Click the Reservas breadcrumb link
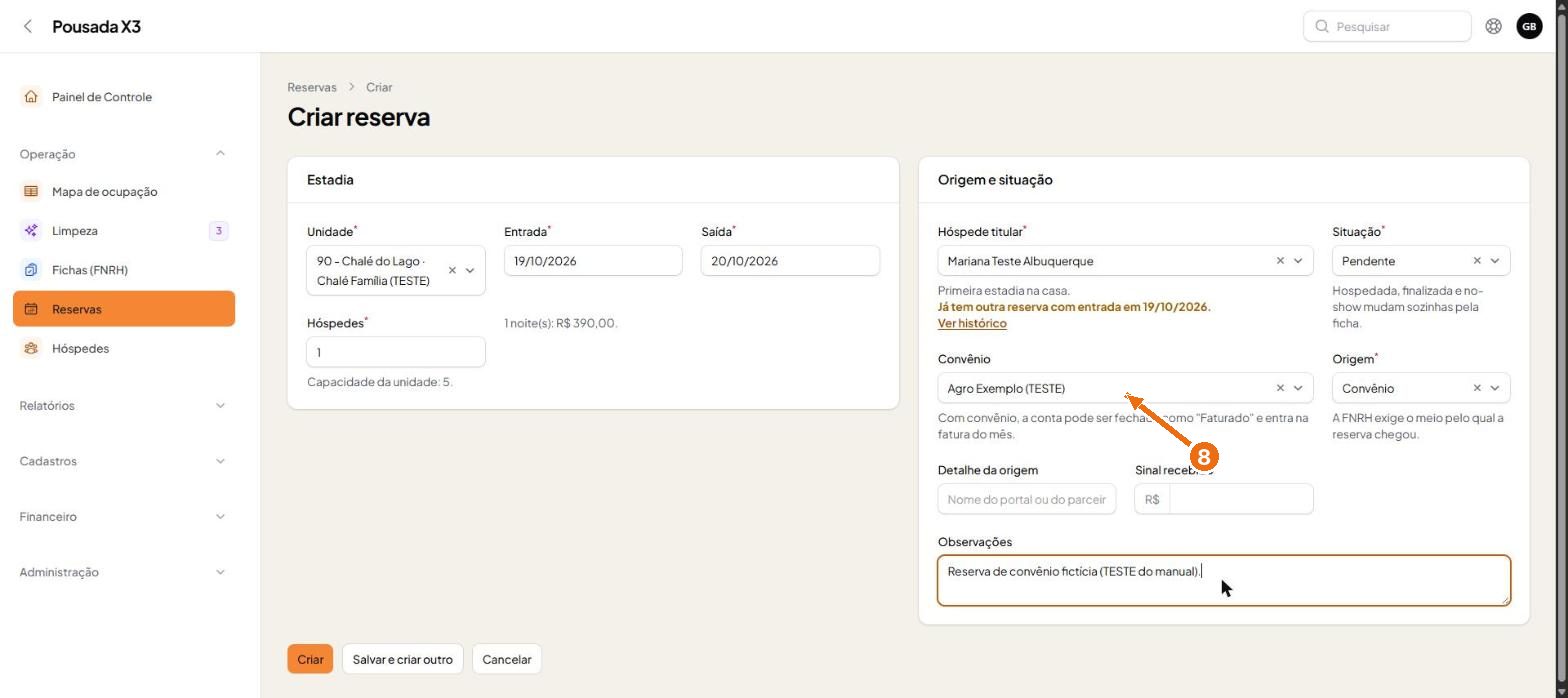This screenshot has height=698, width=1568. (312, 87)
